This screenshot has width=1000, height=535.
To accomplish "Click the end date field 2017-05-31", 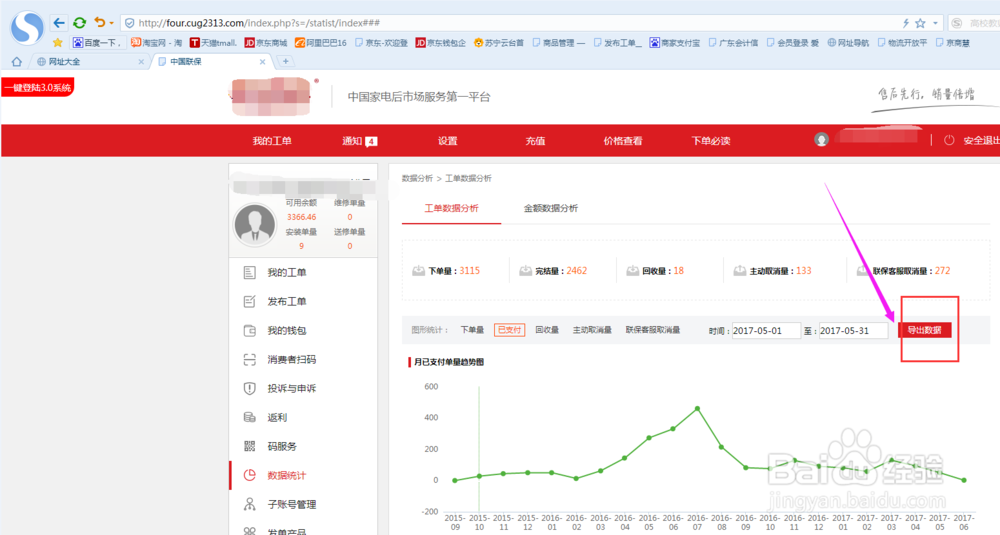I will tap(853, 330).
